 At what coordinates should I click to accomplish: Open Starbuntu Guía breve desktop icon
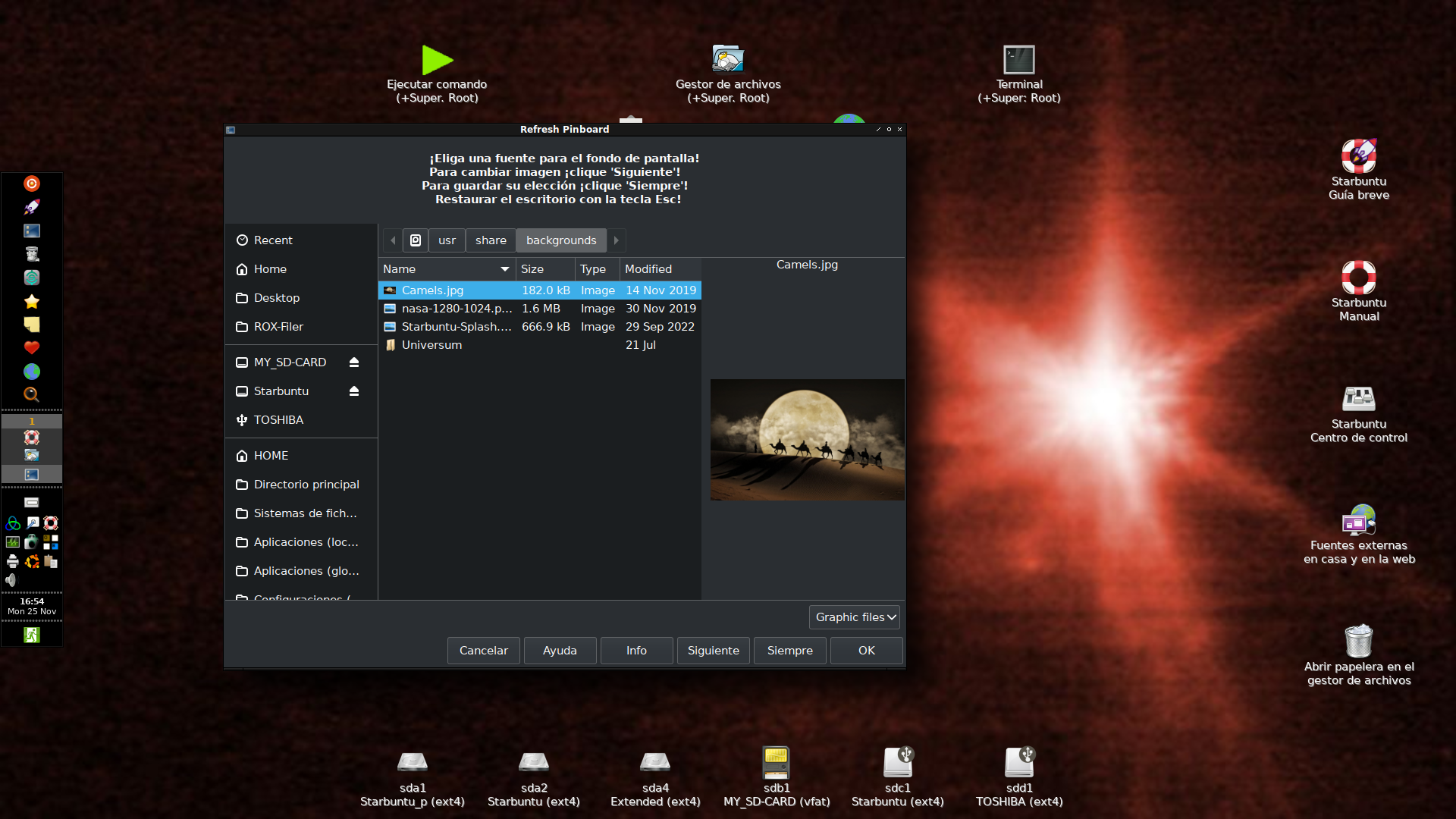[x=1359, y=156]
